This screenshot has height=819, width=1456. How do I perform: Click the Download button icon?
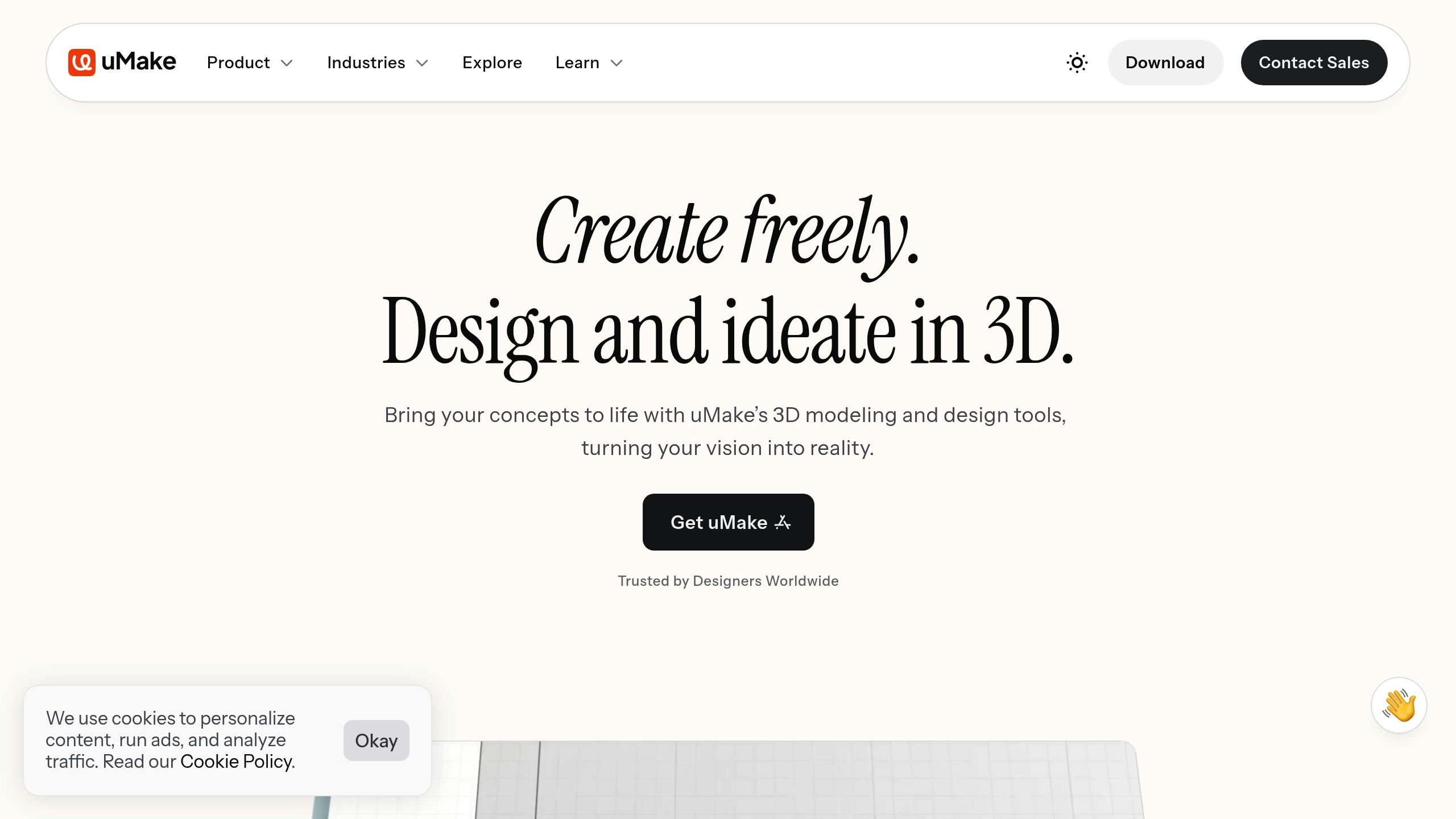(x=1165, y=62)
